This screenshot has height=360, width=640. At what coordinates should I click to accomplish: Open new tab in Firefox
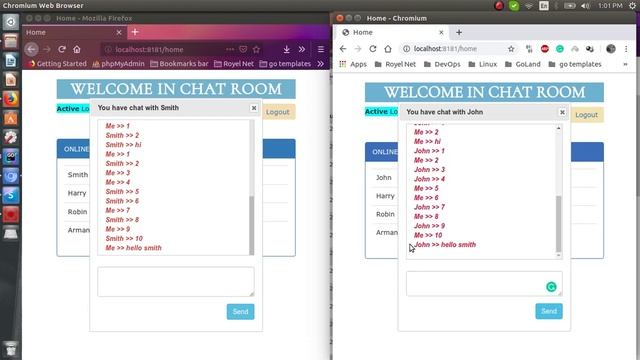click(135, 32)
